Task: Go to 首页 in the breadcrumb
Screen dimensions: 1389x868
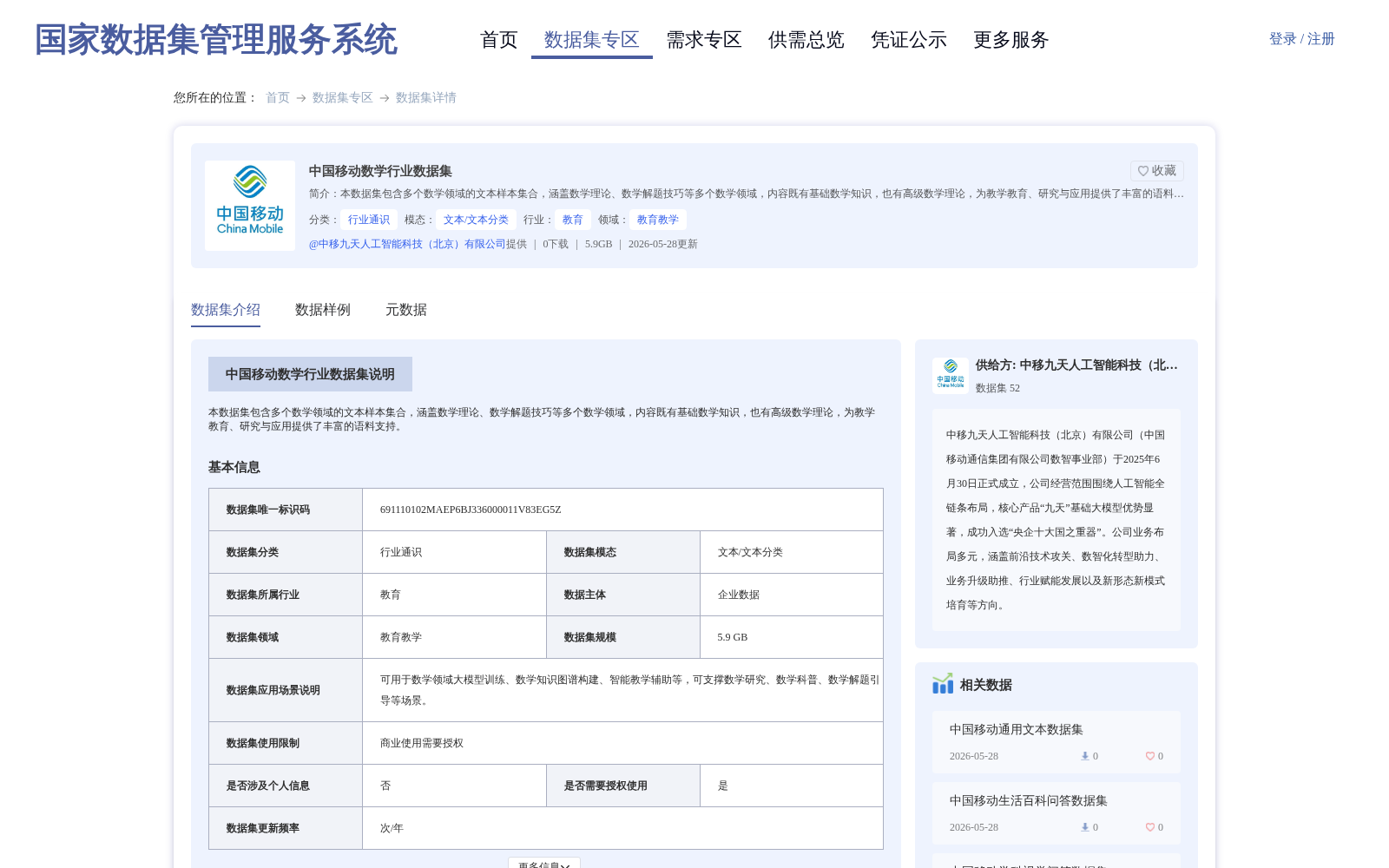Action: [x=278, y=98]
